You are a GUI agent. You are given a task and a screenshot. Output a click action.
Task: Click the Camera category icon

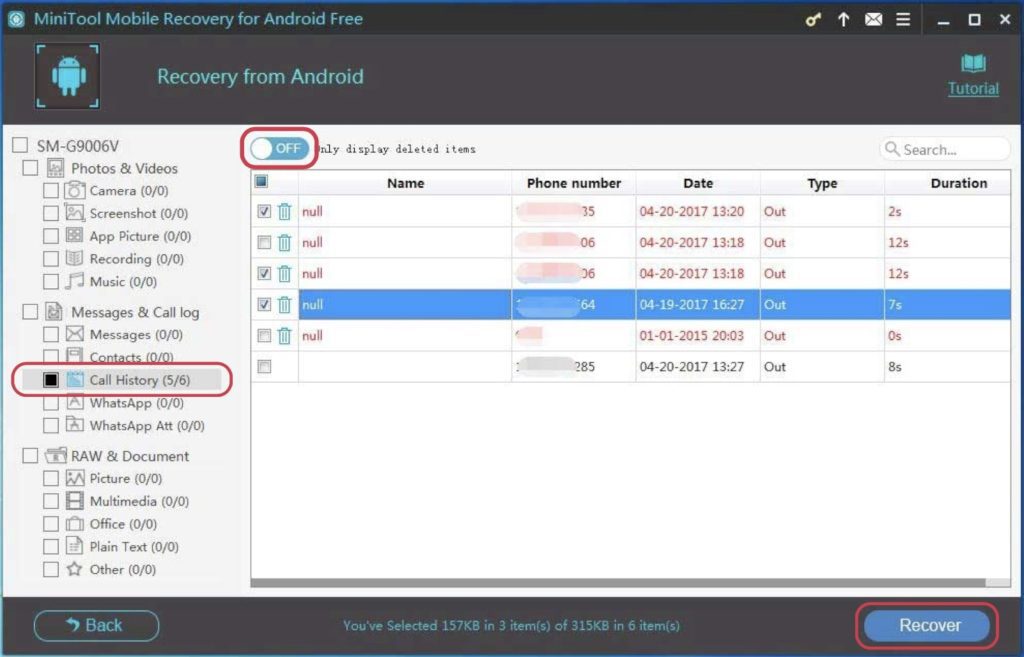(x=74, y=191)
